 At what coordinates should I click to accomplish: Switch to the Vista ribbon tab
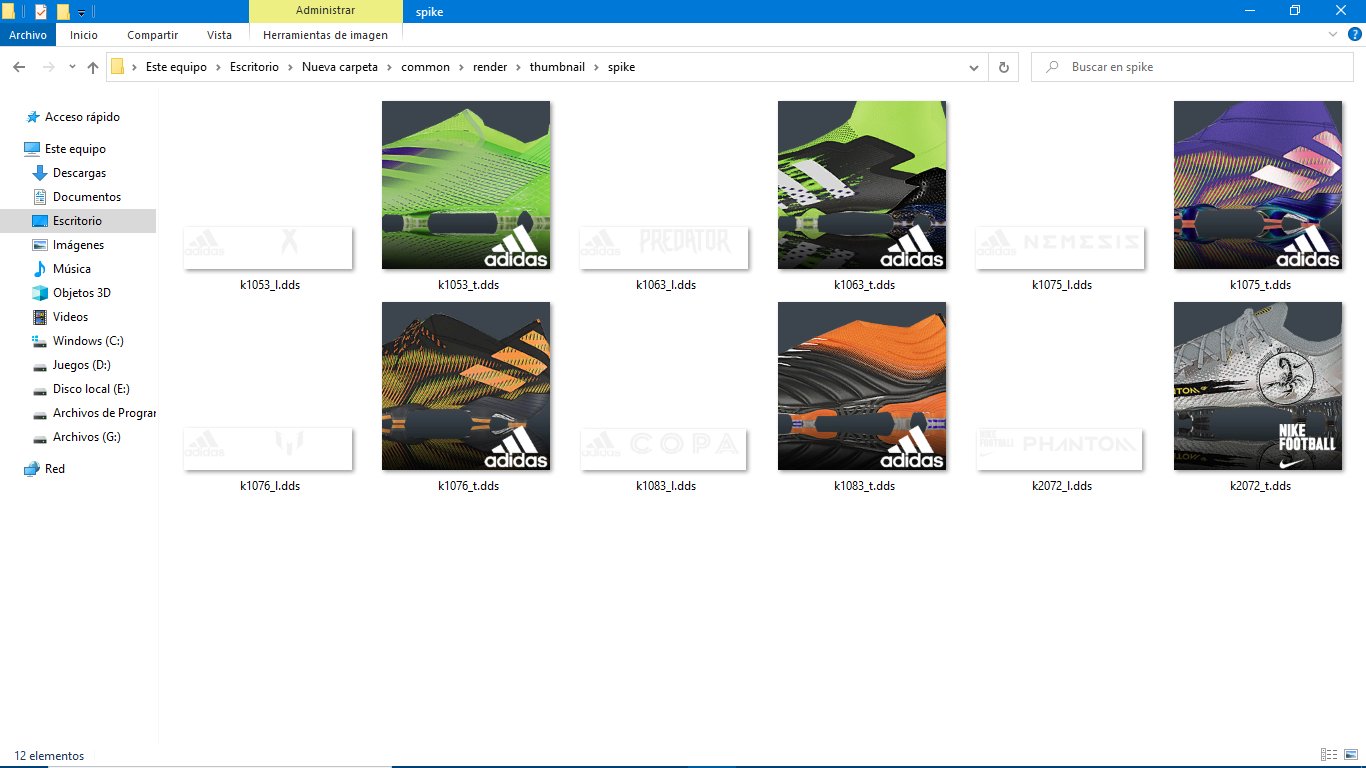(x=219, y=35)
